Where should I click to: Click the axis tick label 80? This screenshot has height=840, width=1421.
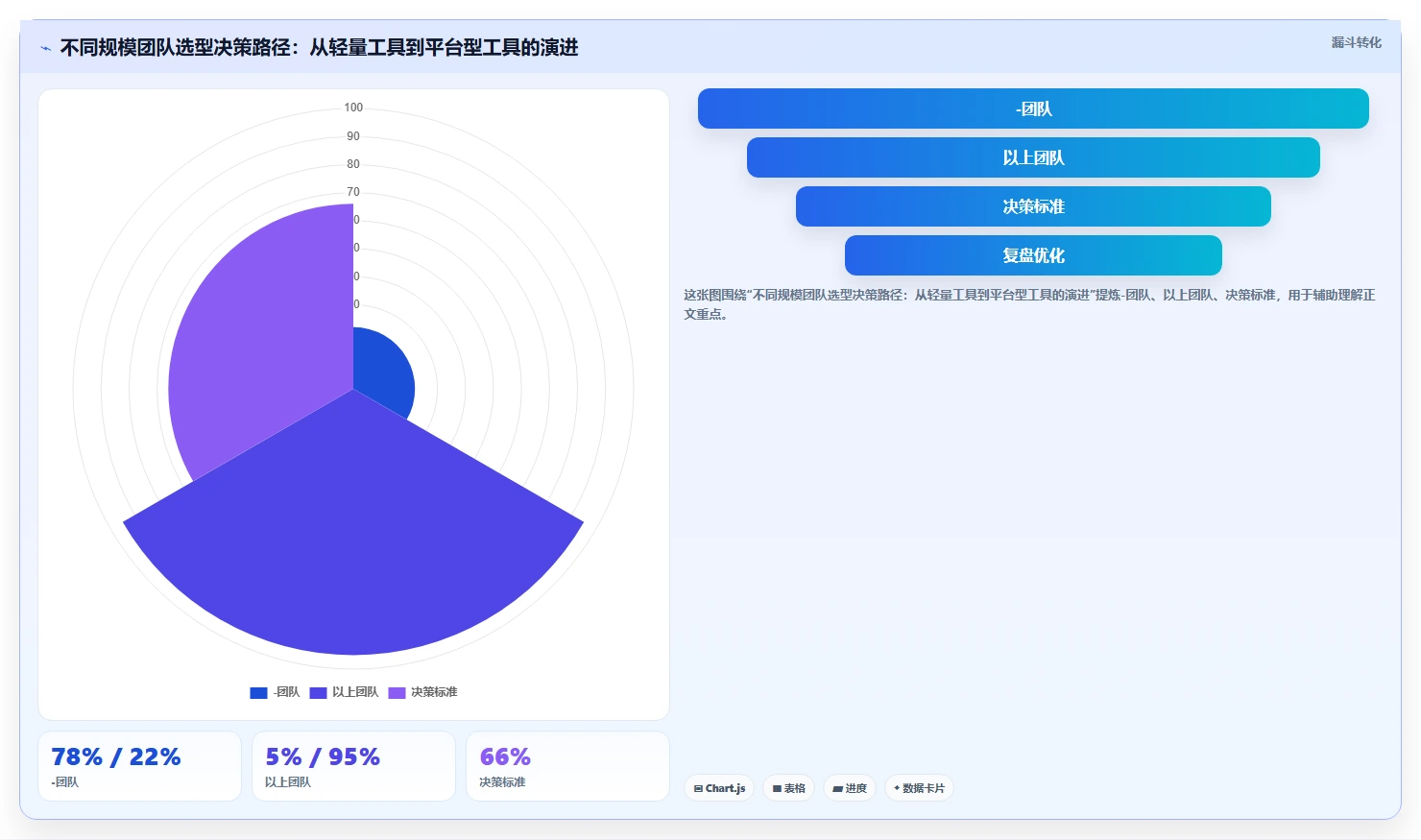coord(353,164)
